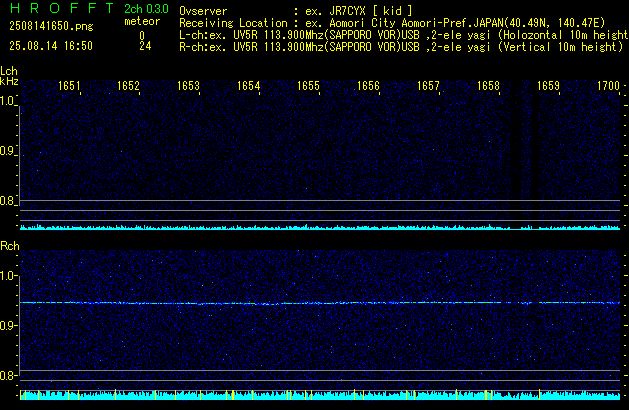Click the cyan signal level strip under Rch
The image size is (629, 410).
pos(320,395)
